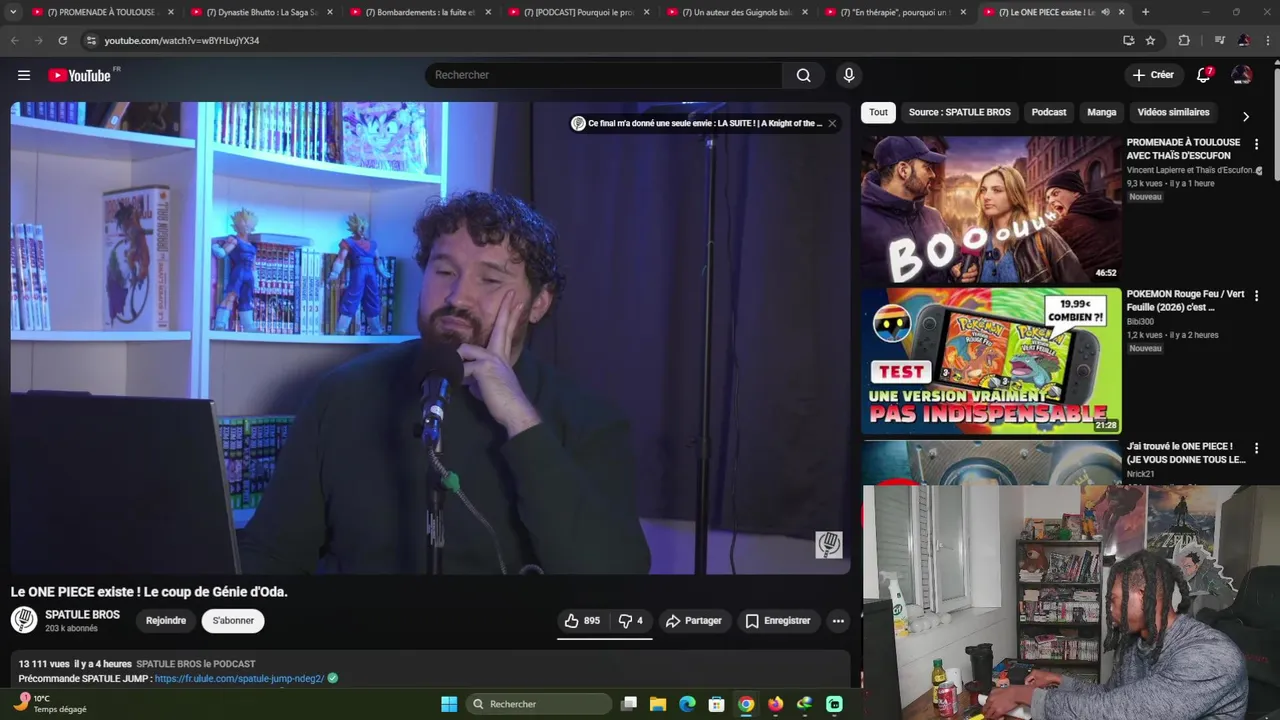Show more filter chips with the right chevron
The image size is (1280, 720).
[x=1246, y=117]
